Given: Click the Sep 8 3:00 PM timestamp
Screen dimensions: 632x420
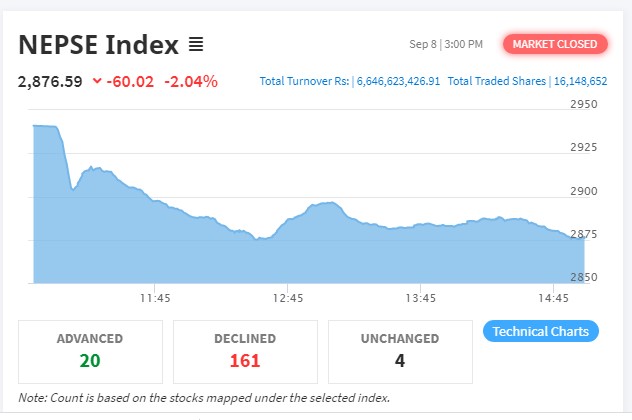Looking at the screenshot, I should 446,44.
